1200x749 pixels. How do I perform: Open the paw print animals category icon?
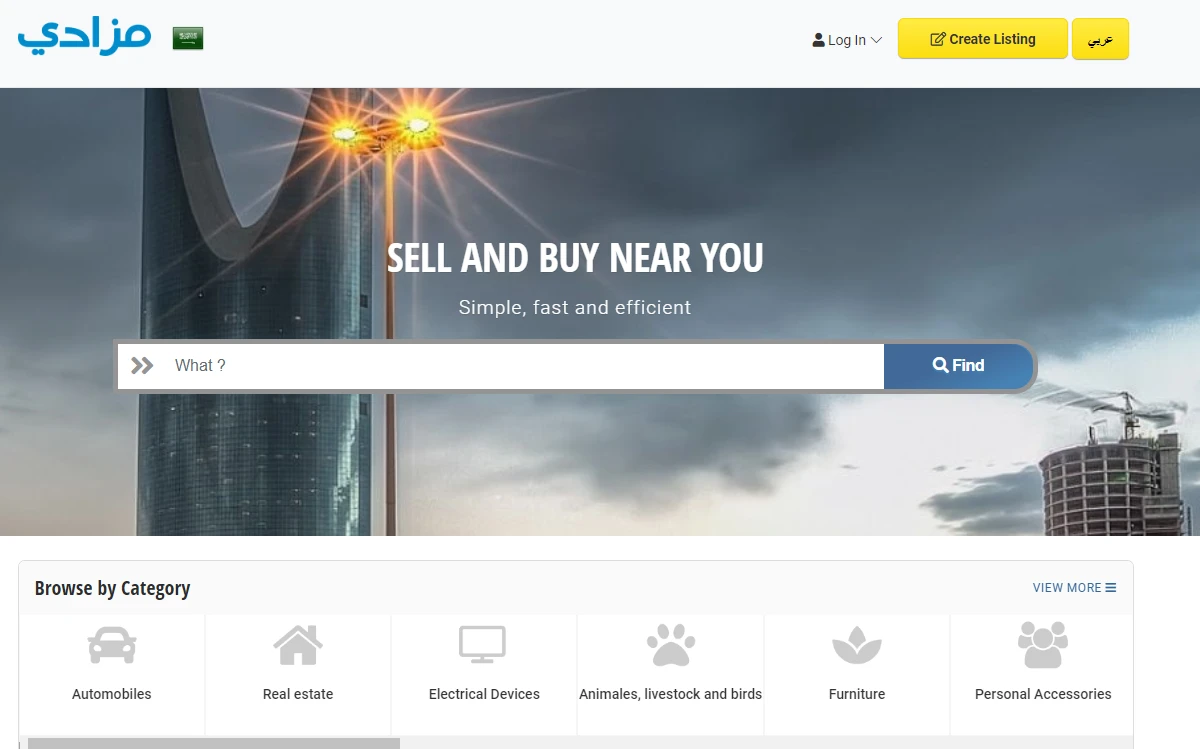pyautogui.click(x=671, y=645)
